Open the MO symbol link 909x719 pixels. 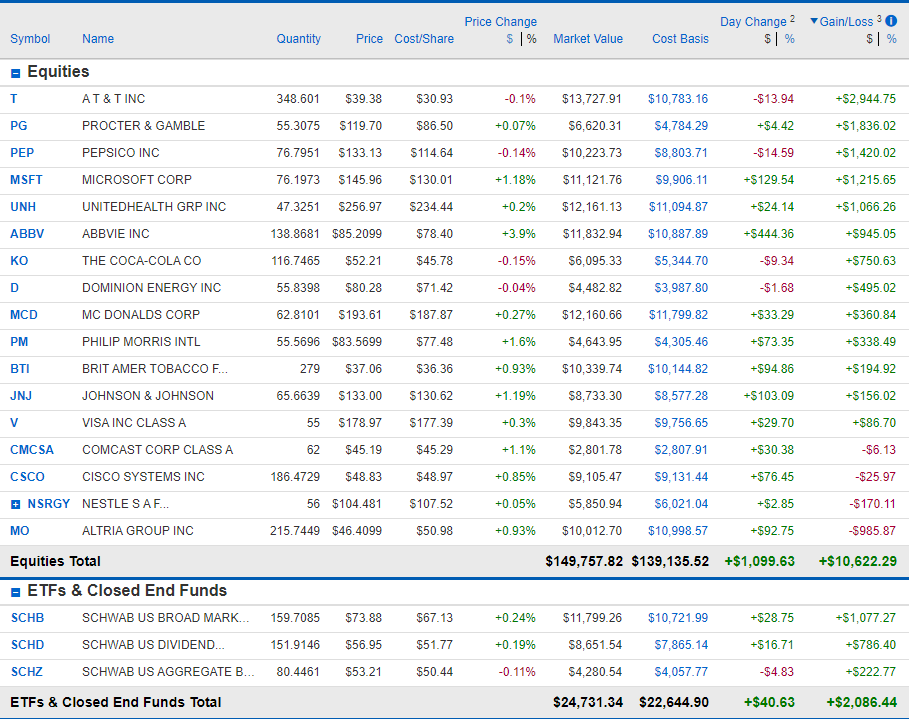tap(20, 531)
